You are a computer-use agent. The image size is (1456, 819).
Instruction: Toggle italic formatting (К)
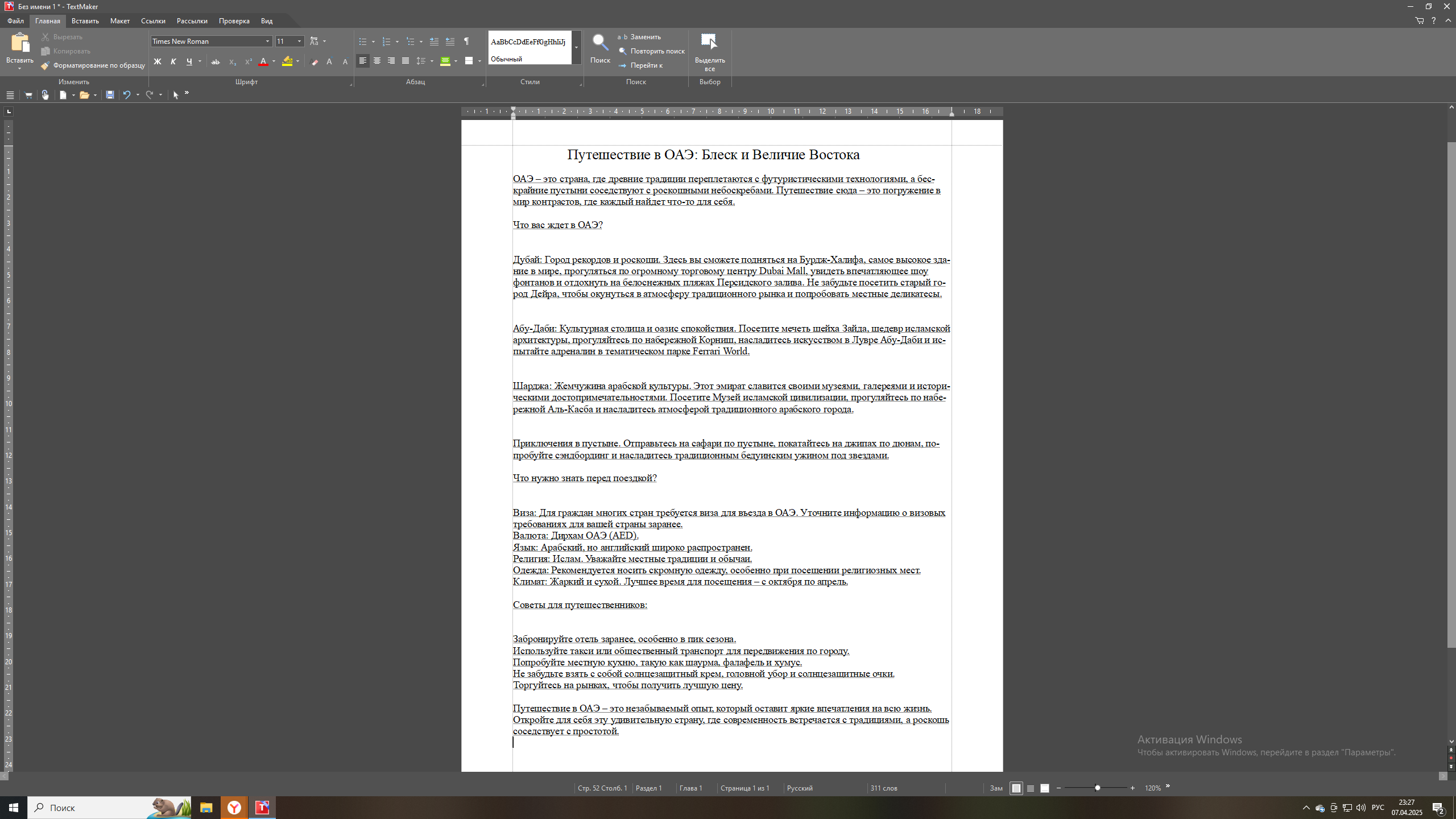[x=173, y=61]
